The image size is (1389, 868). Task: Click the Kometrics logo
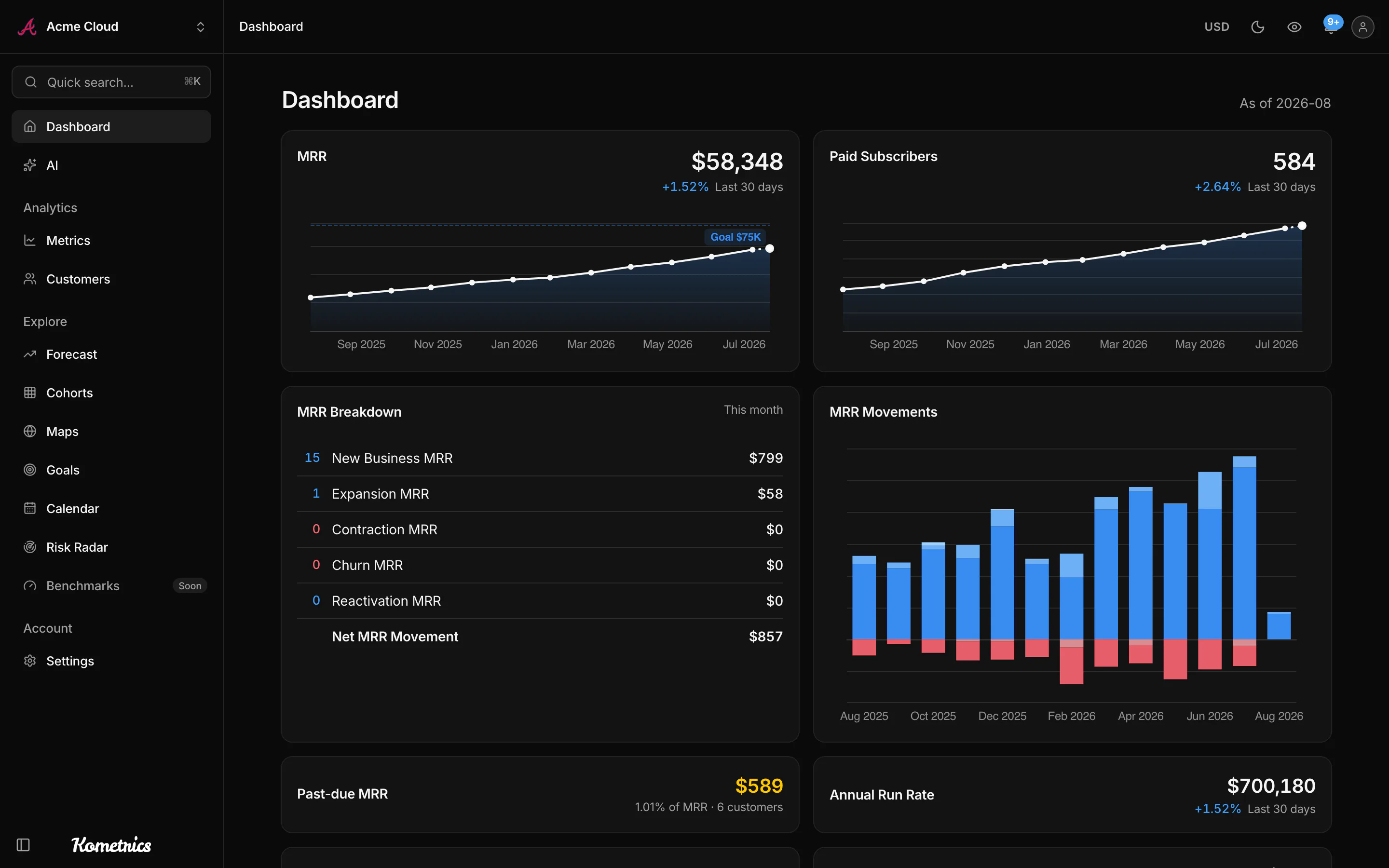coord(111,844)
